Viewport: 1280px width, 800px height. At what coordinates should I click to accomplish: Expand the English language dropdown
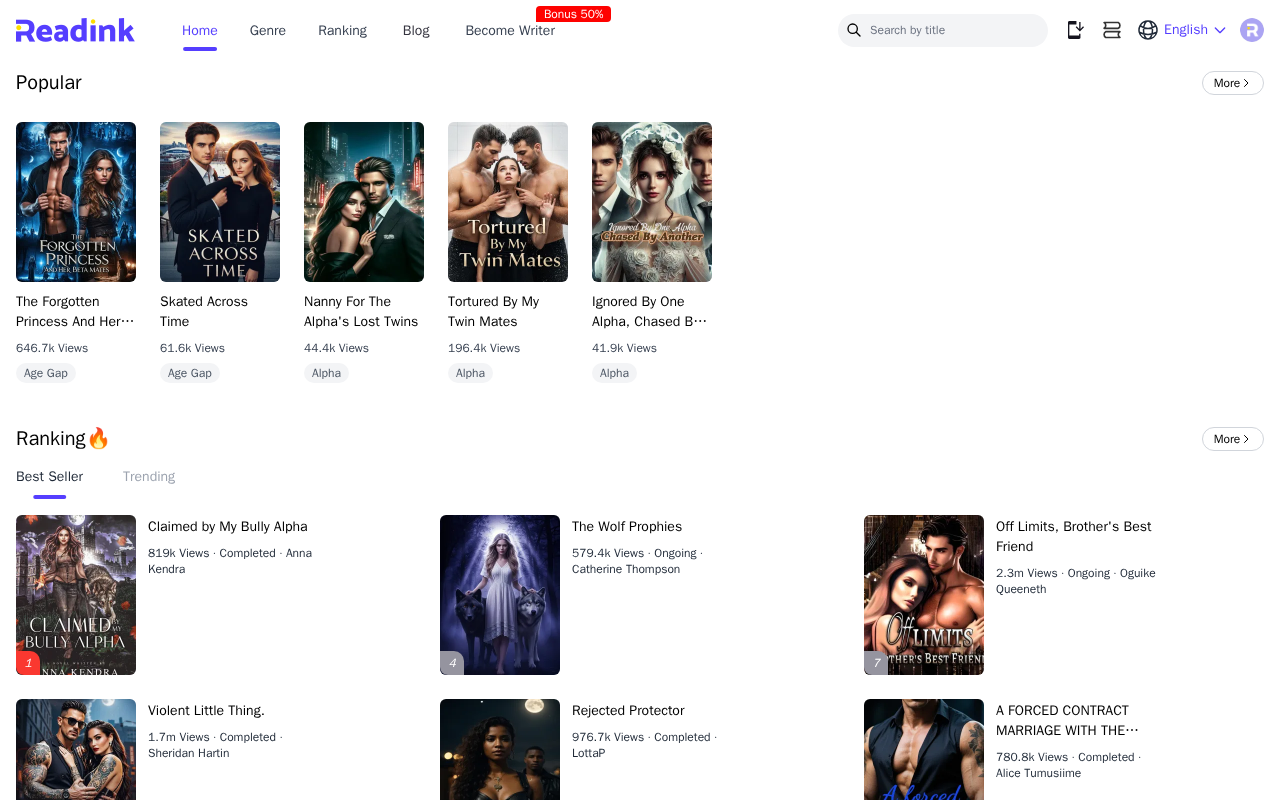pos(1195,30)
